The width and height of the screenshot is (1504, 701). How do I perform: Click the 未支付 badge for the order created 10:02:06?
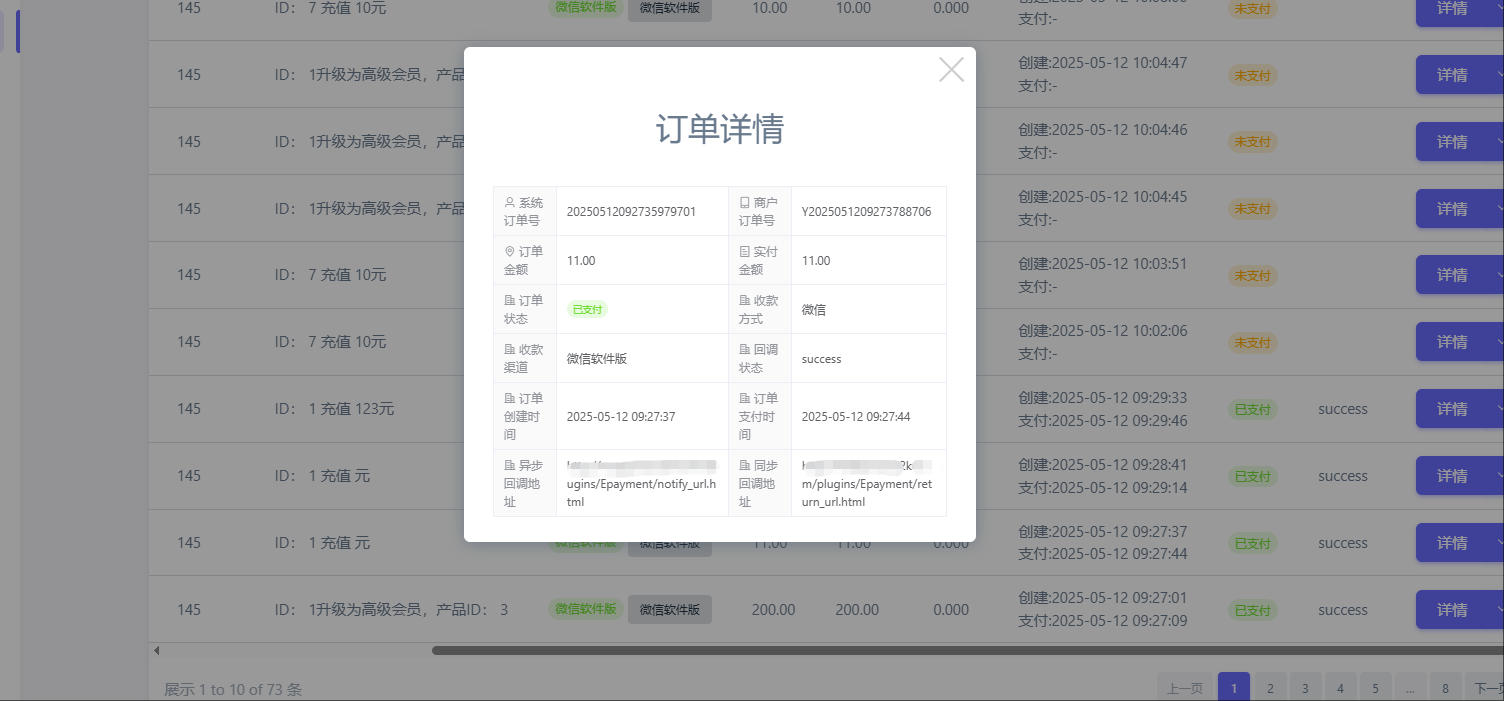(x=1253, y=342)
